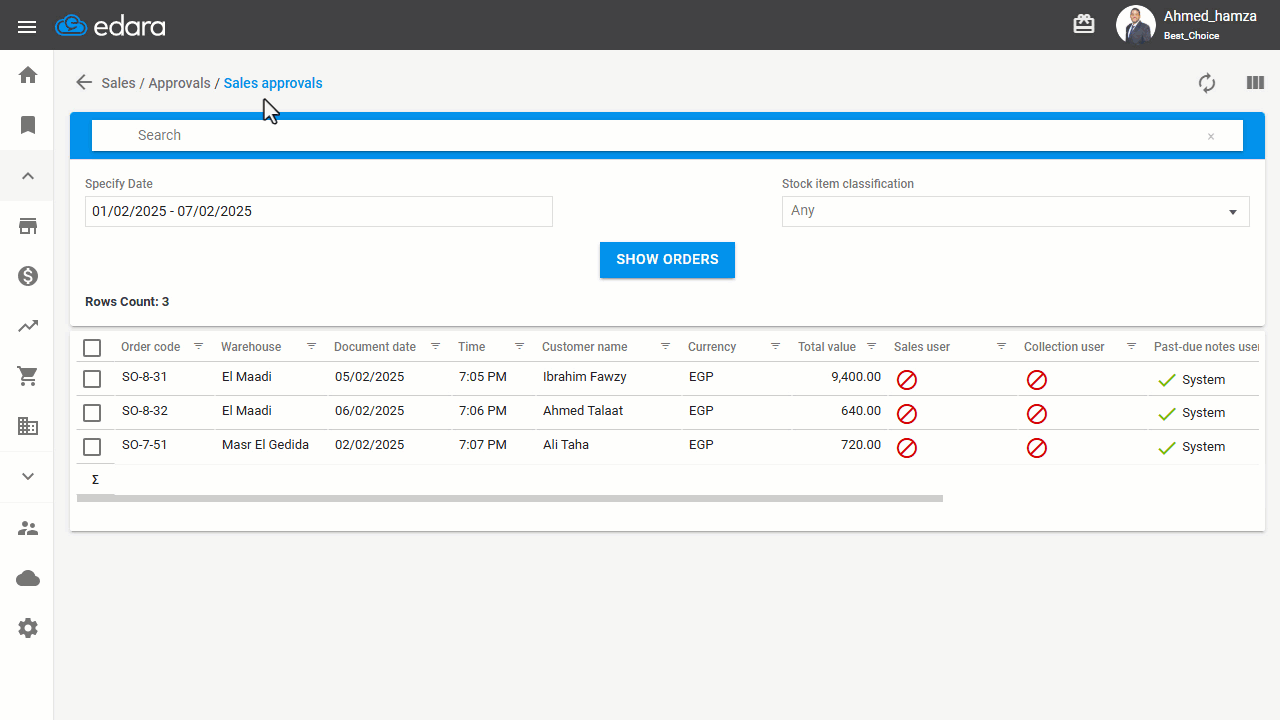Click the Search input field
The height and width of the screenshot is (720, 1280).
click(x=667, y=136)
